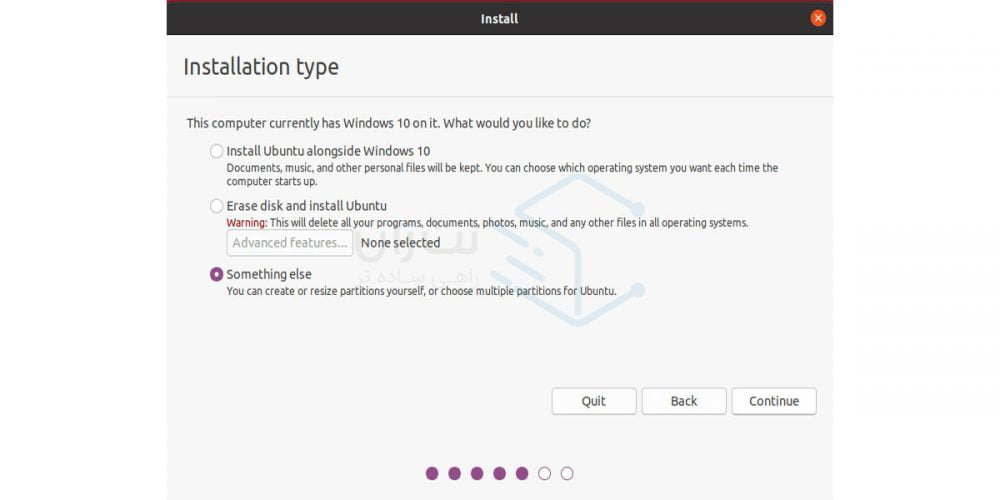This screenshot has width=1000, height=500.
Task: Click the fourth filled progress dot
Action: tap(499, 473)
